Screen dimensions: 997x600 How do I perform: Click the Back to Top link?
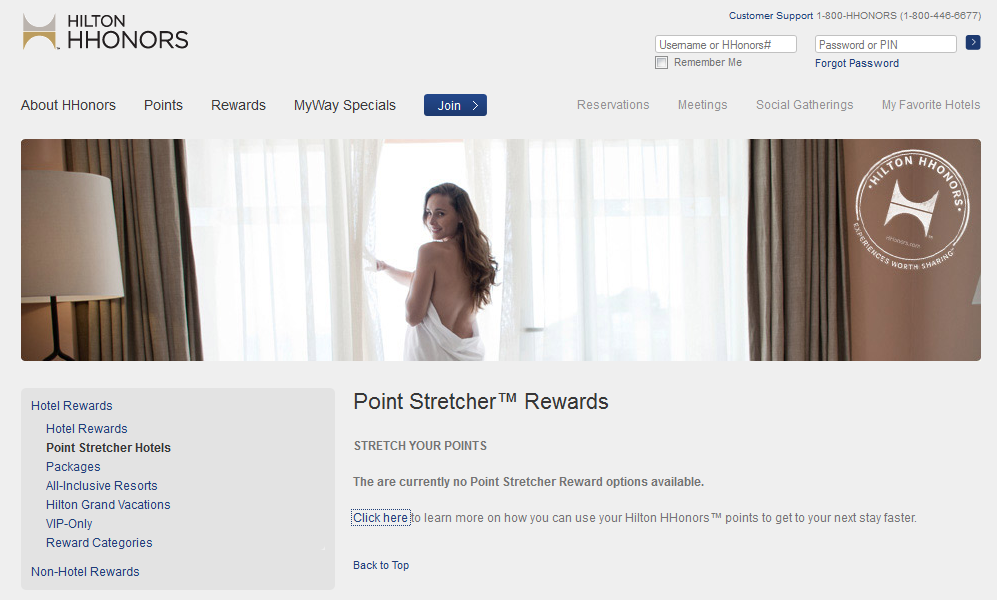point(380,566)
